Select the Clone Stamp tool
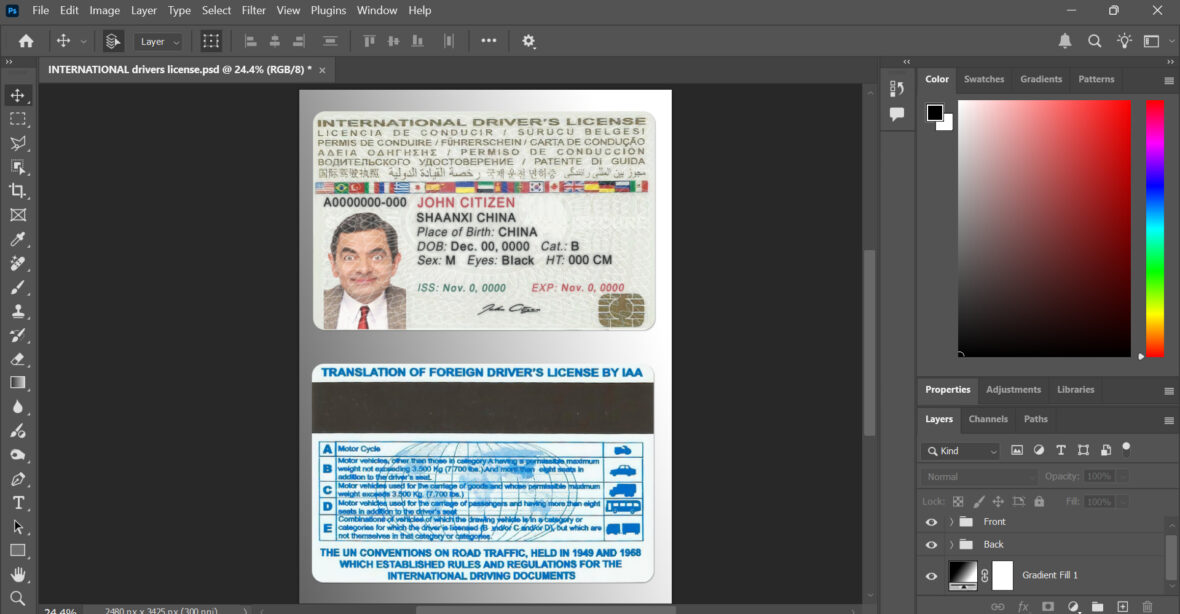 click(x=17, y=311)
